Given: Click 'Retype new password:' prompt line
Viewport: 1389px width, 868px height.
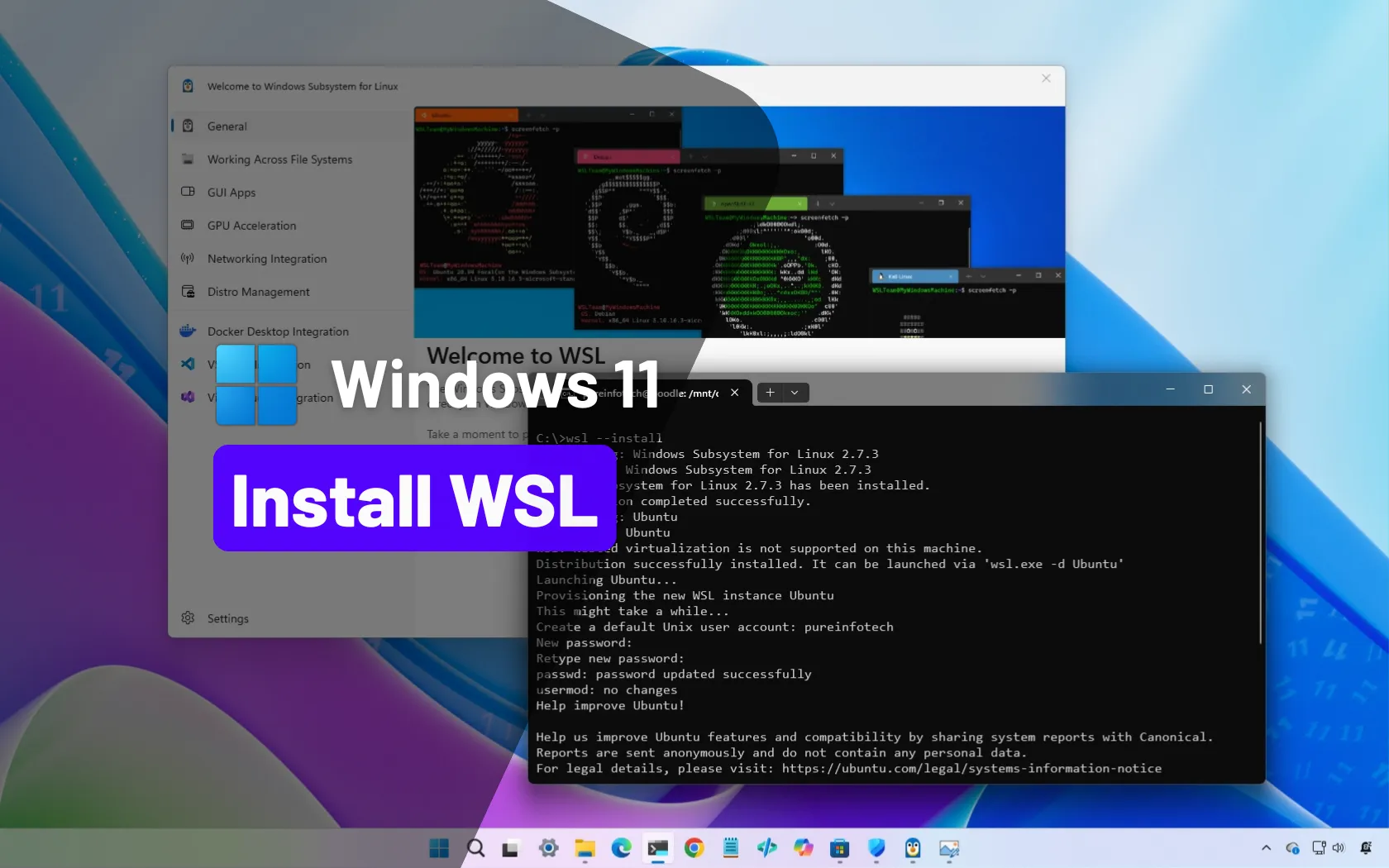Looking at the screenshot, I should 610,659.
